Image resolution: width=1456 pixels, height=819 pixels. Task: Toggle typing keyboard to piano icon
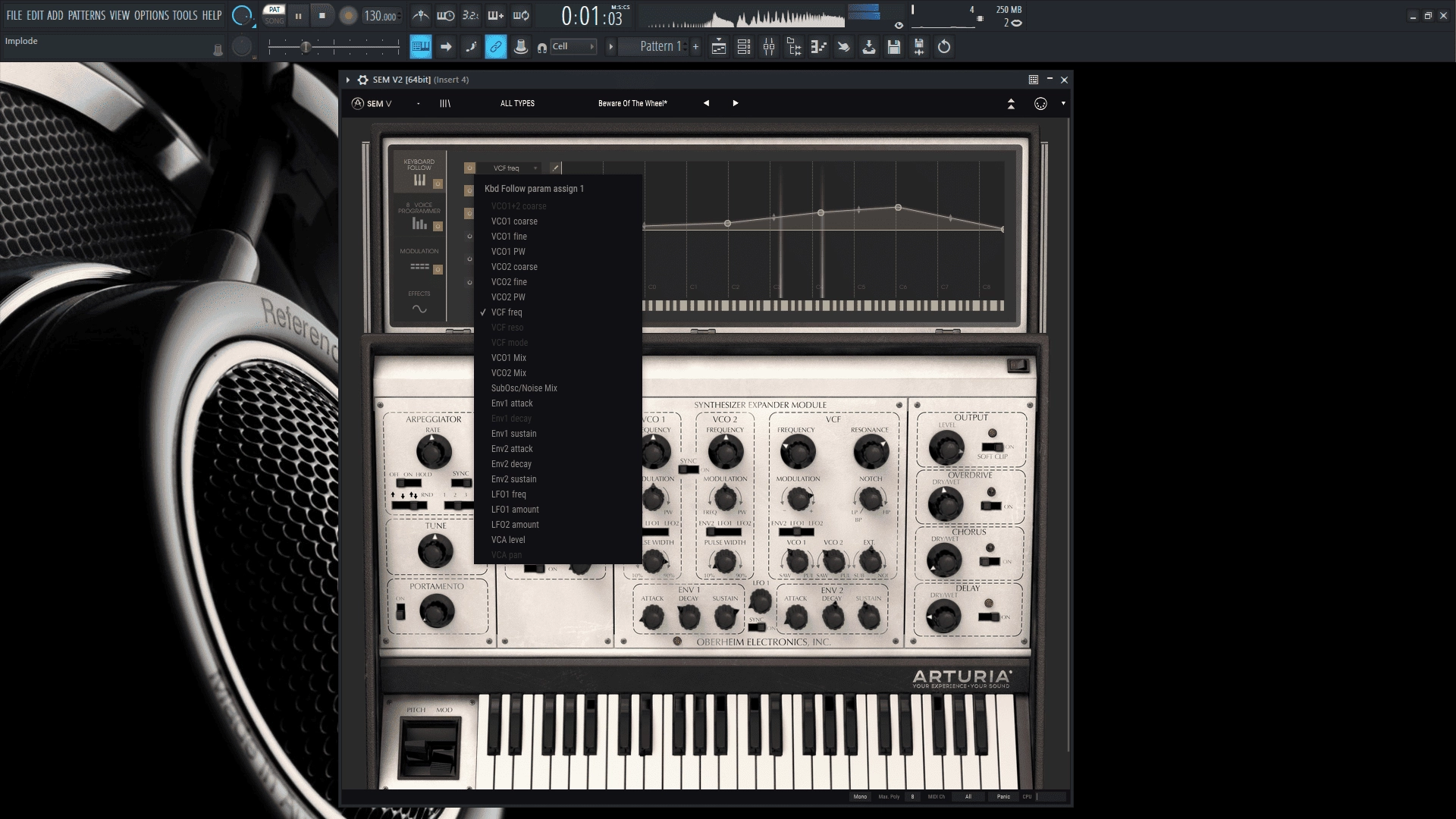(x=421, y=47)
